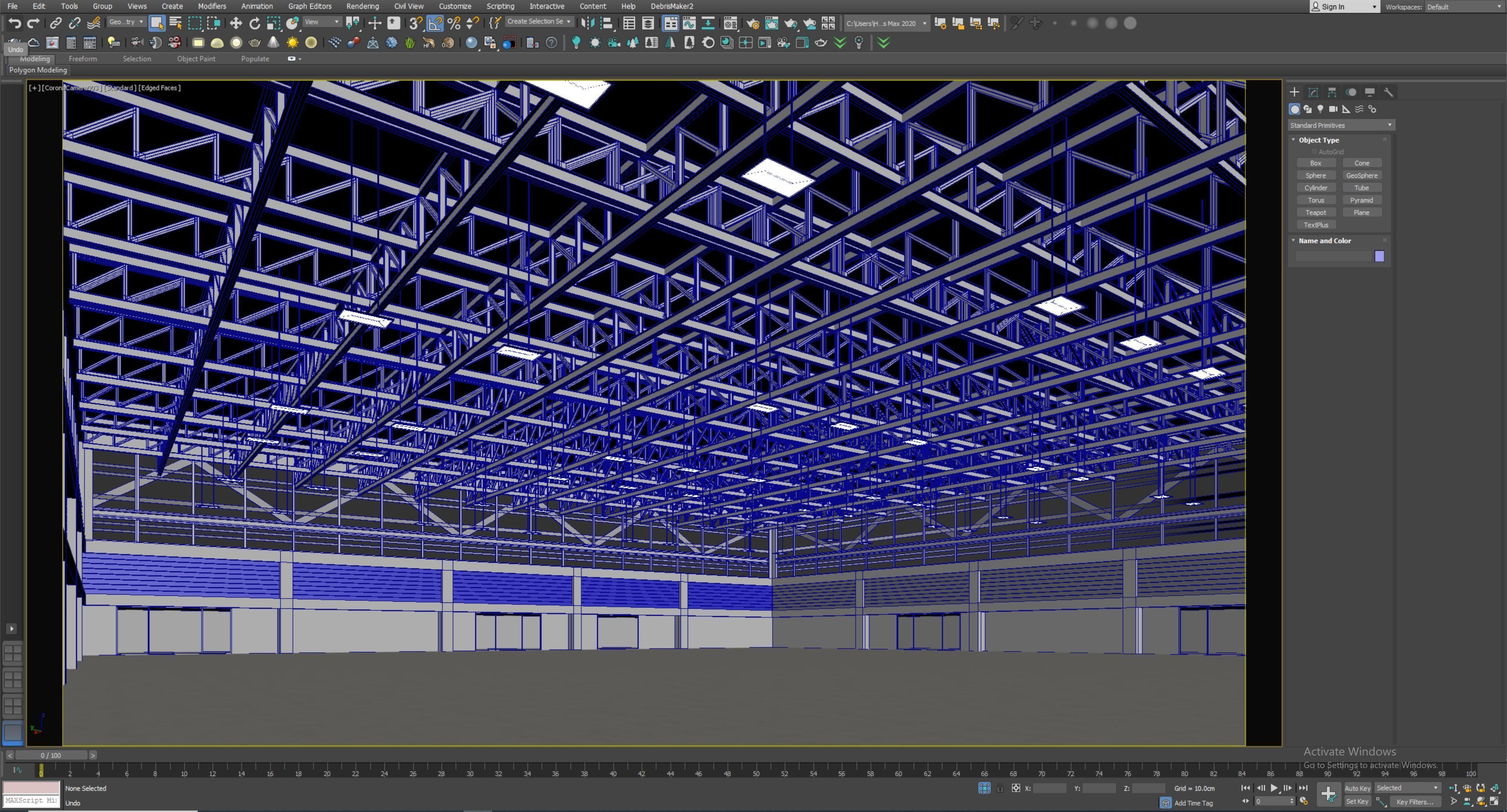Screen dimensions: 1507x812
Task: Choose the Select and Rotate tool
Action: click(x=254, y=24)
